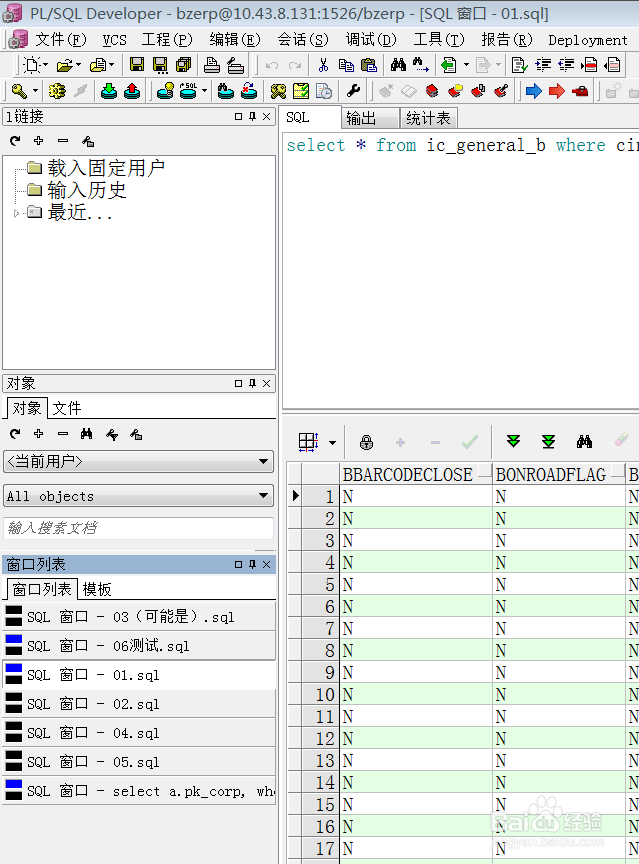Expand the 最近... tree node
The image size is (639, 864).
pos(16,213)
